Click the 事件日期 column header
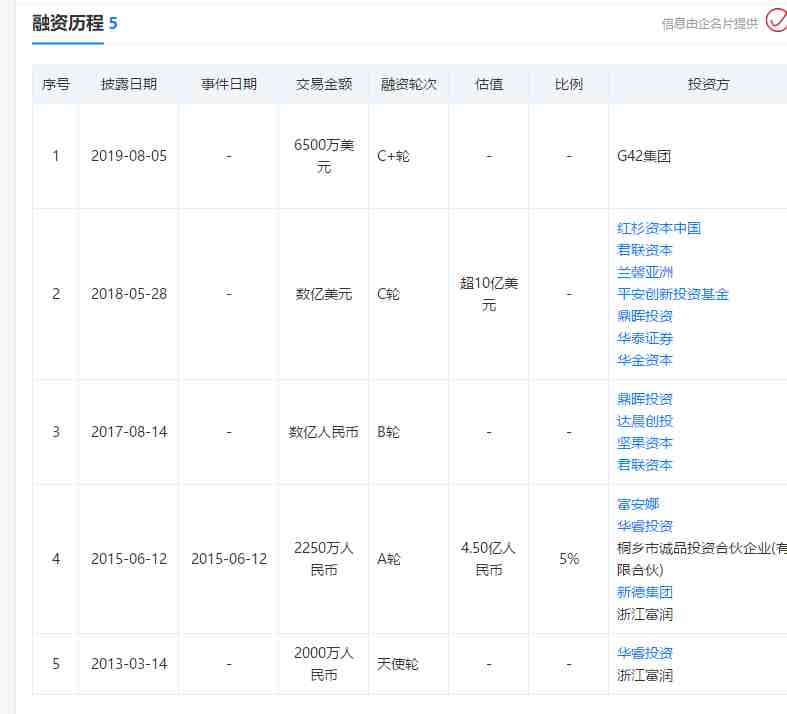787x714 pixels. [229, 84]
